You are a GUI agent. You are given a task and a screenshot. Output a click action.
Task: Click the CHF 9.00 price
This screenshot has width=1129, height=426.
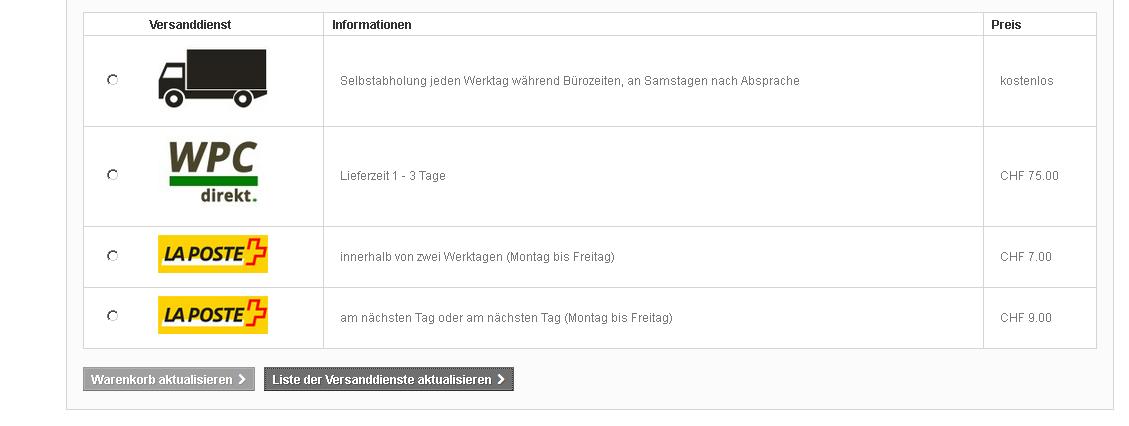(1026, 318)
